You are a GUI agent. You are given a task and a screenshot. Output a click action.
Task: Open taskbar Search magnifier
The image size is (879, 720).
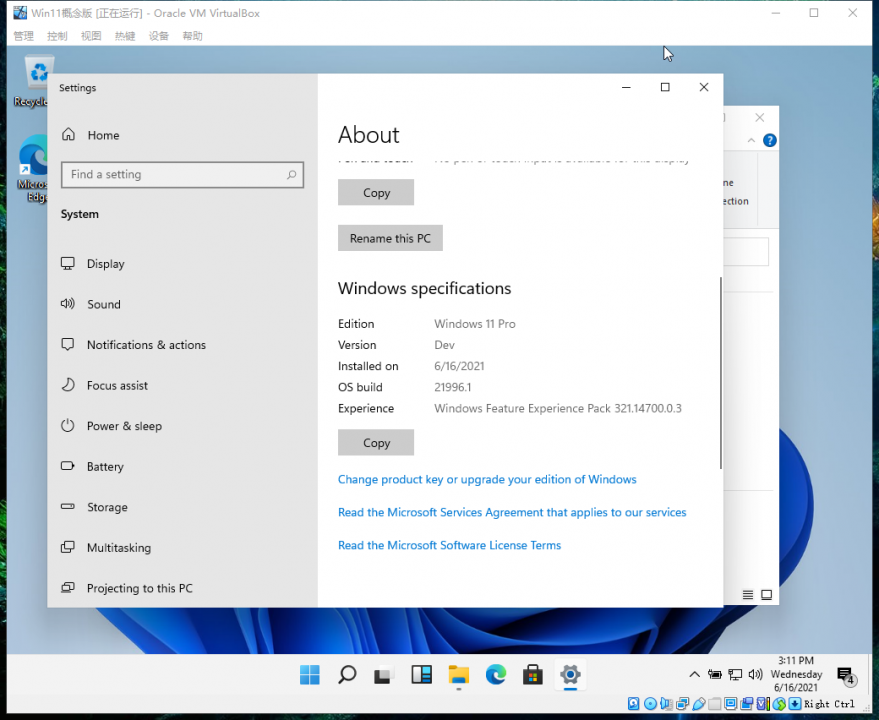pyautogui.click(x=347, y=675)
